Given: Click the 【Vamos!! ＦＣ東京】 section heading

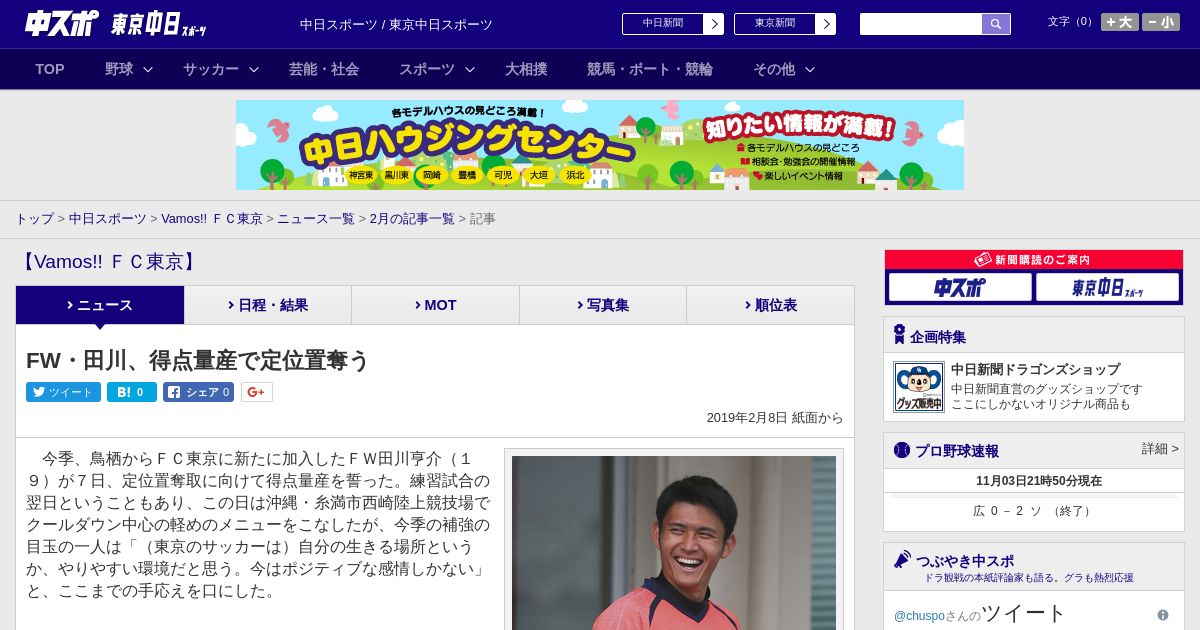Looking at the screenshot, I should [x=109, y=262].
